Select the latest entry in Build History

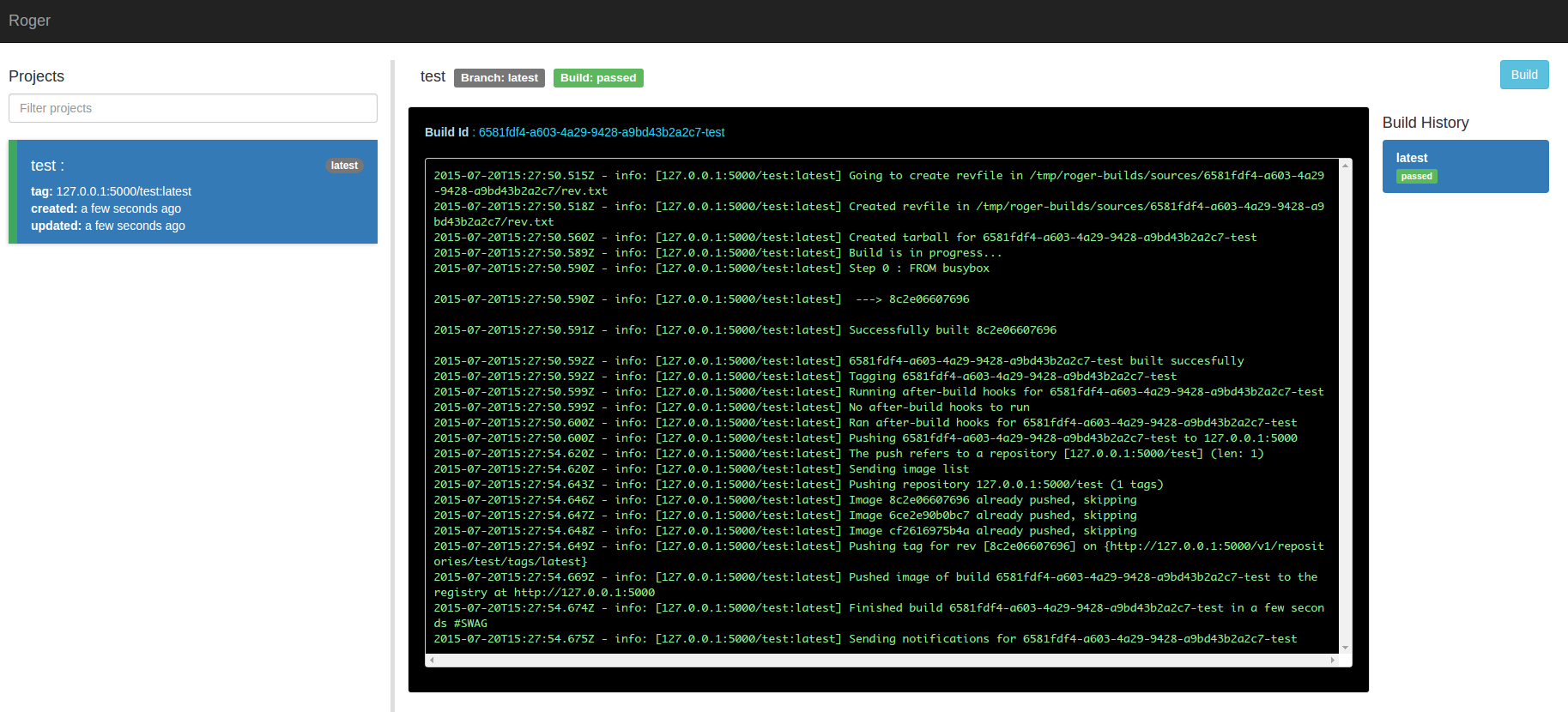coord(1466,166)
